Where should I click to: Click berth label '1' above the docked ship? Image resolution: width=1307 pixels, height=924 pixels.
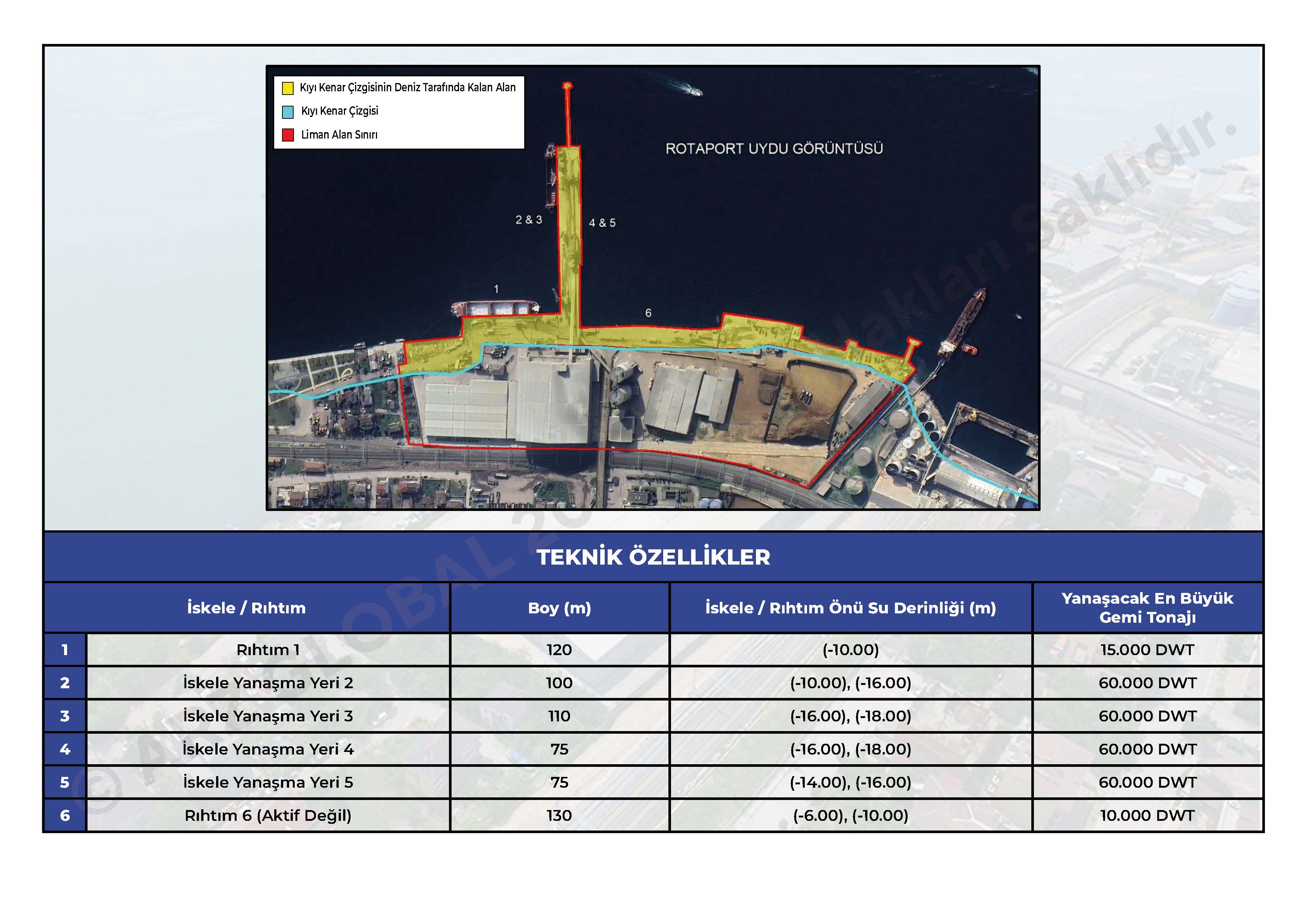(x=496, y=289)
